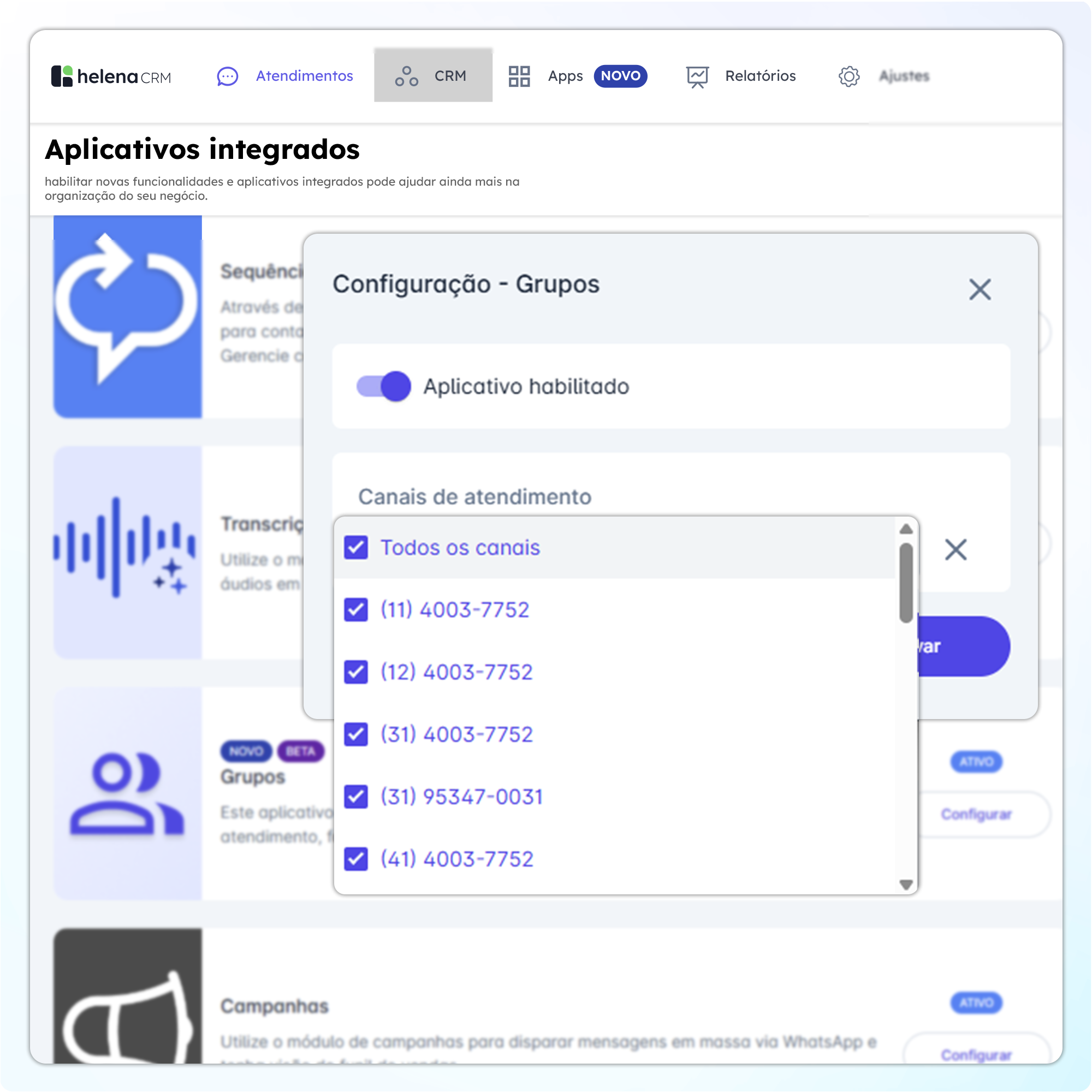Click the Apps grid icon
Image resolution: width=1092 pixels, height=1092 pixels.
(x=519, y=76)
